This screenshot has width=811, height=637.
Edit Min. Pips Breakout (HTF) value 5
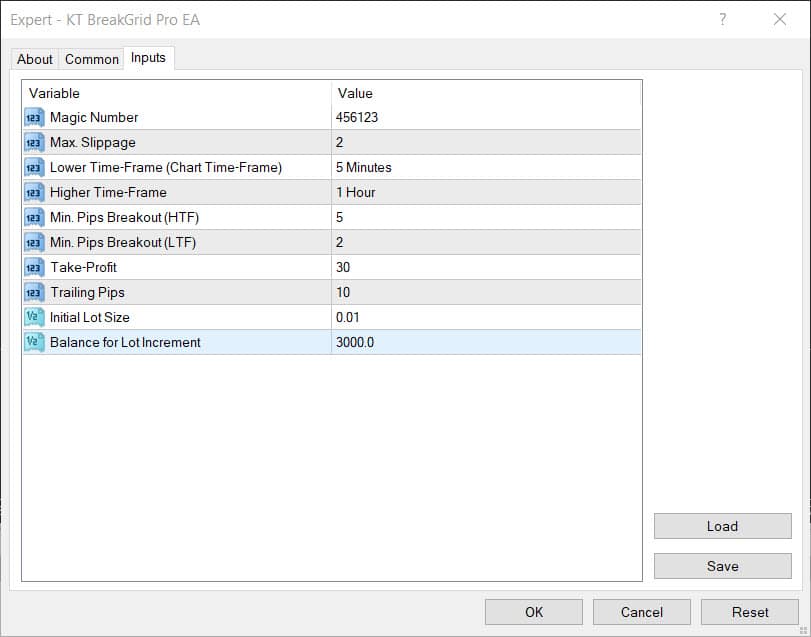click(486, 217)
